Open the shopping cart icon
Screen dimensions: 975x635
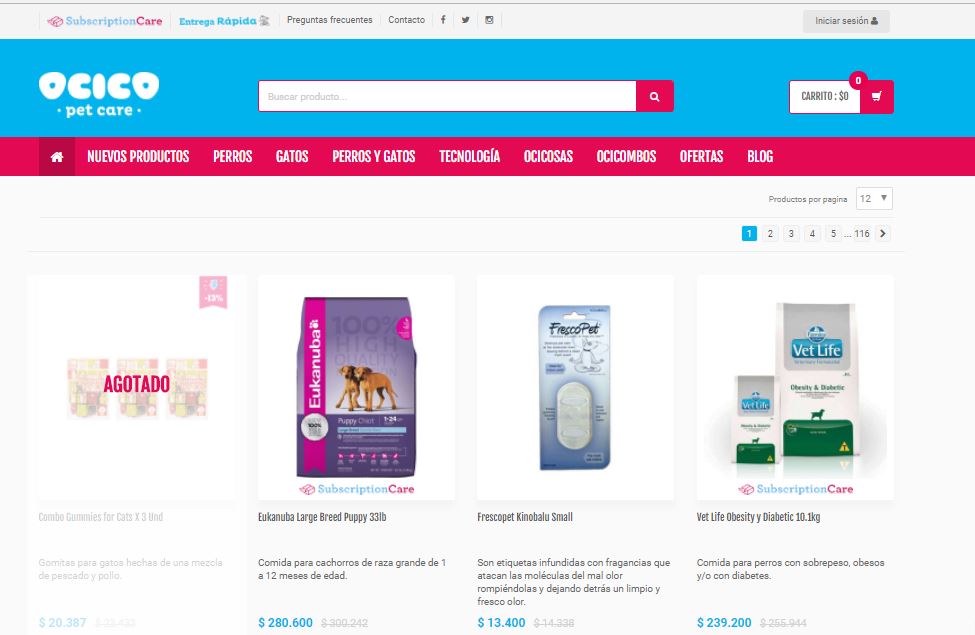pyautogui.click(x=877, y=96)
